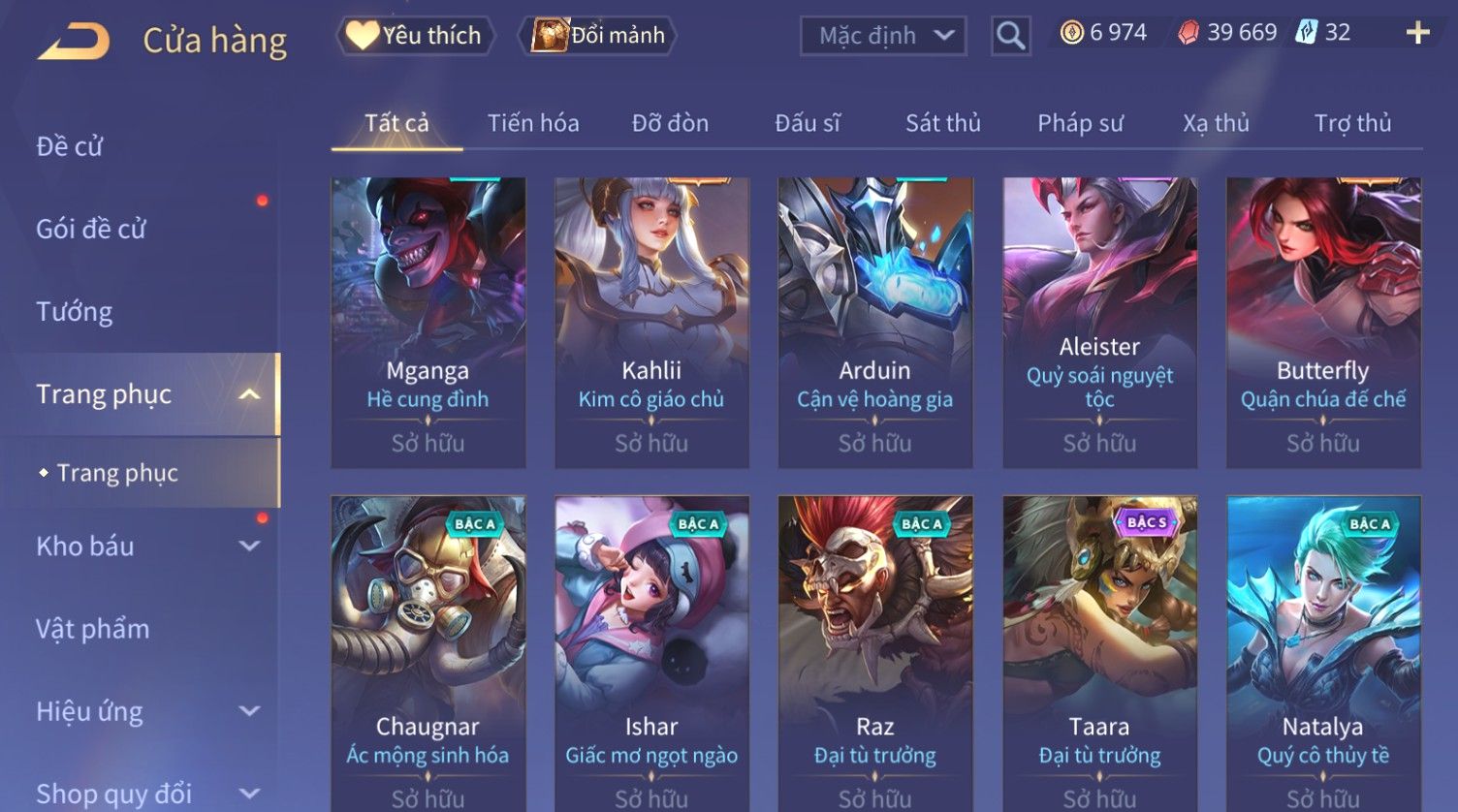The height and width of the screenshot is (812, 1458).
Task: Tap the red ruby currency icon
Action: pyautogui.click(x=1189, y=33)
